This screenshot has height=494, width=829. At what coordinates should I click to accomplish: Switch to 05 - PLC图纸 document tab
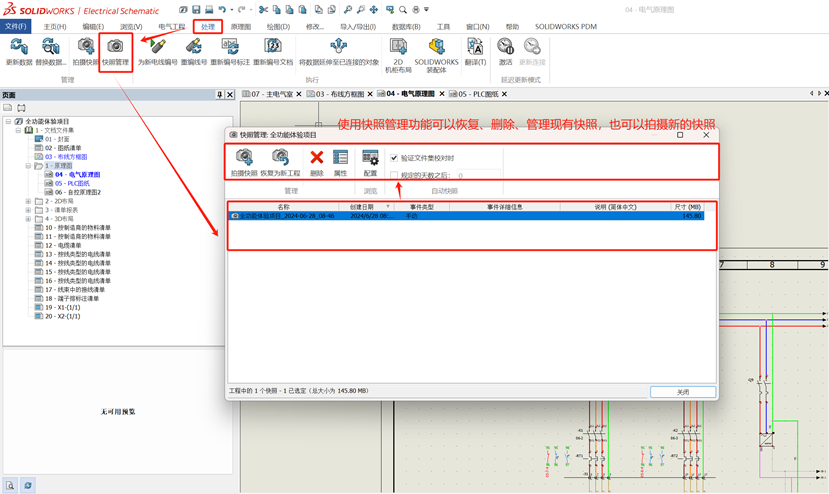478,94
